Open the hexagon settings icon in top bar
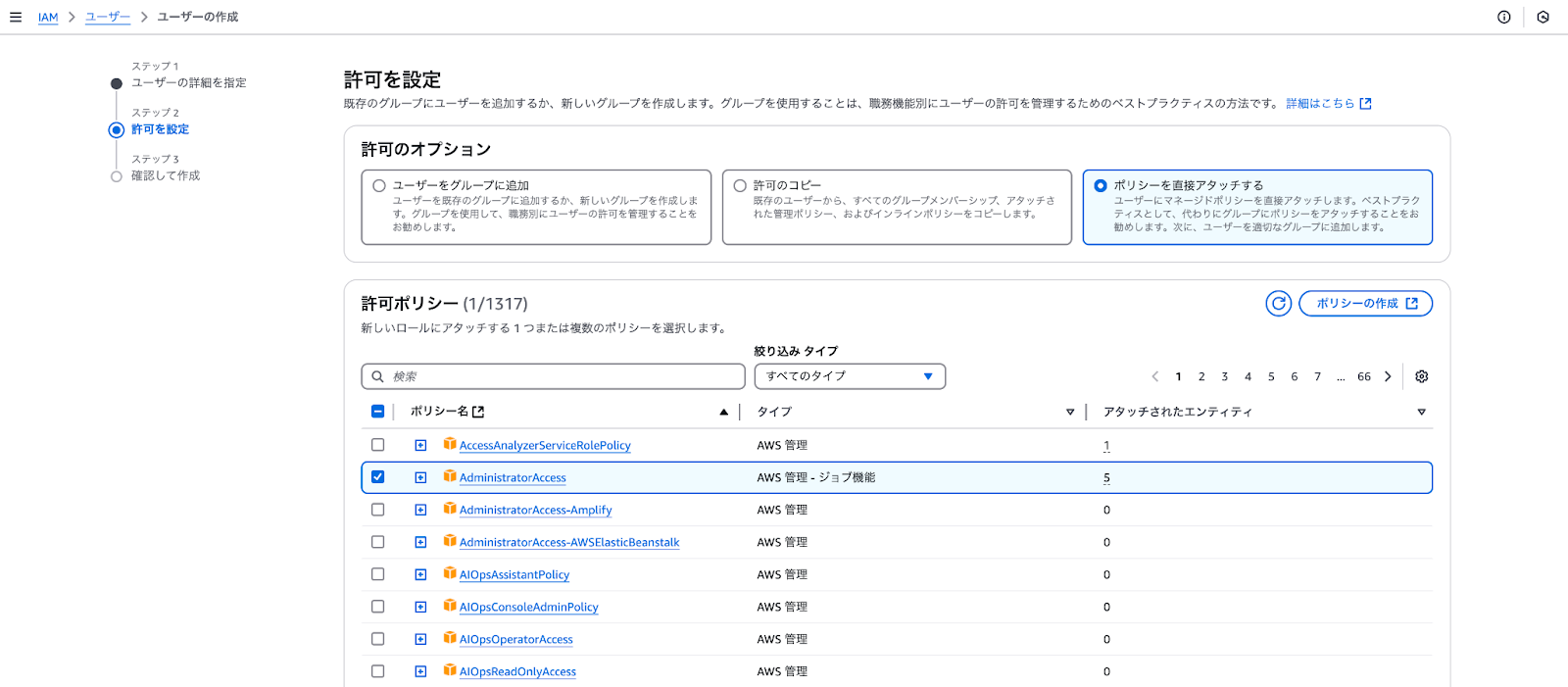 point(1543,17)
